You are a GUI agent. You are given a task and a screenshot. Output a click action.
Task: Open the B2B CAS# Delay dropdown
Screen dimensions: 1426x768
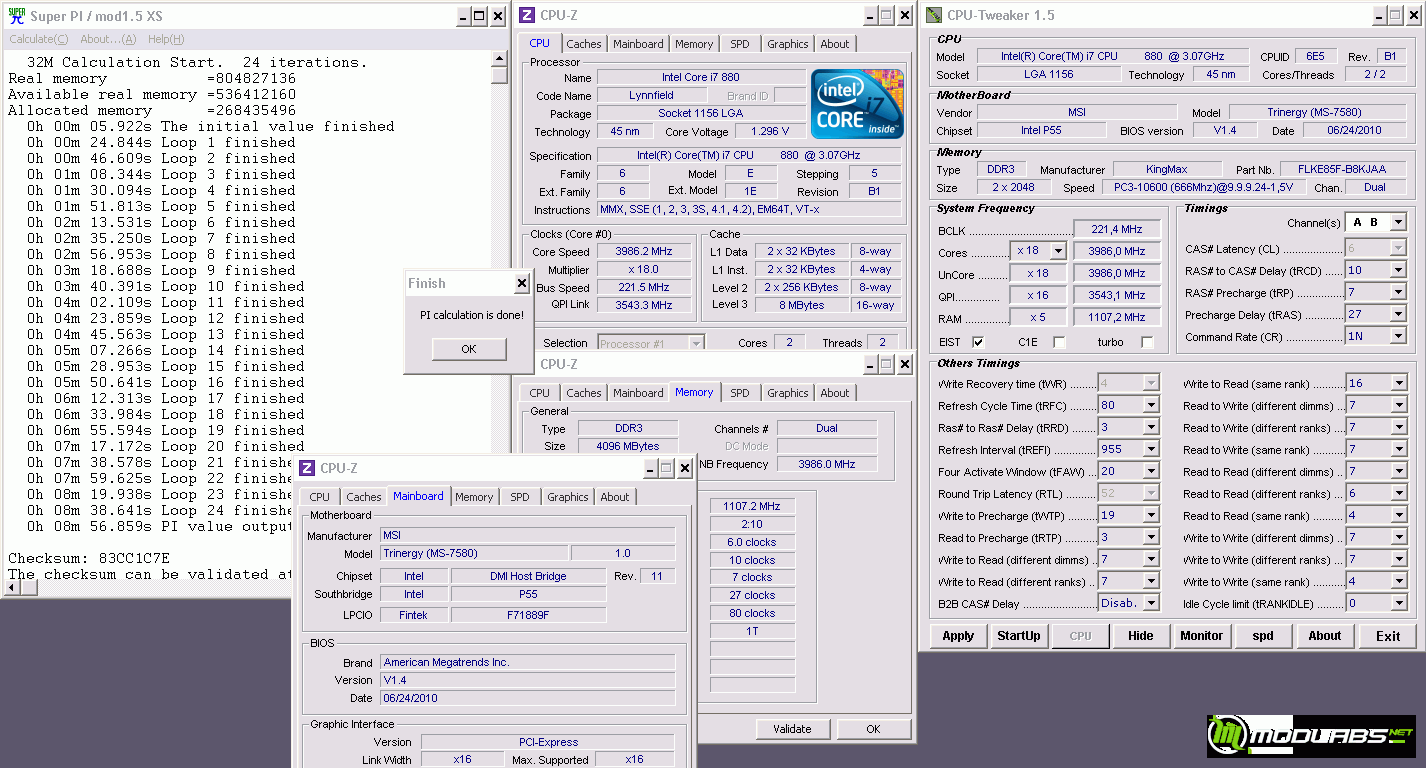click(1151, 604)
